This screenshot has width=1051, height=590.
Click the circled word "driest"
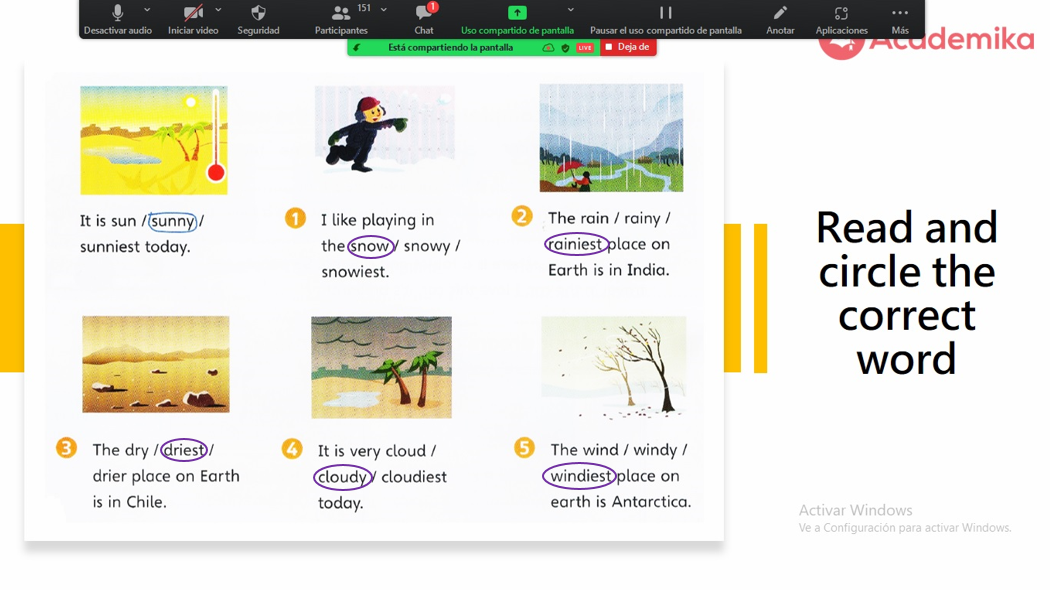(x=184, y=450)
